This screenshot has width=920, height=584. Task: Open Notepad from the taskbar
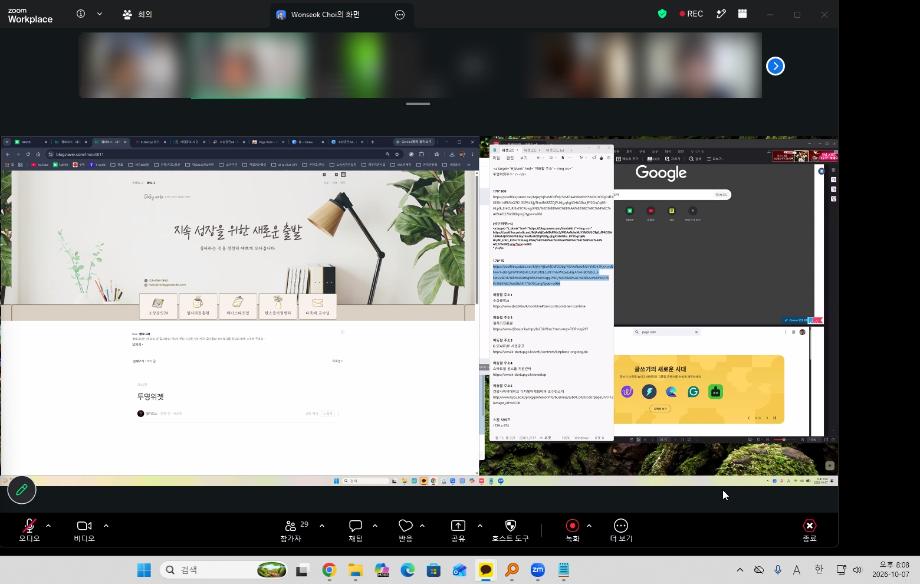tap(564, 569)
